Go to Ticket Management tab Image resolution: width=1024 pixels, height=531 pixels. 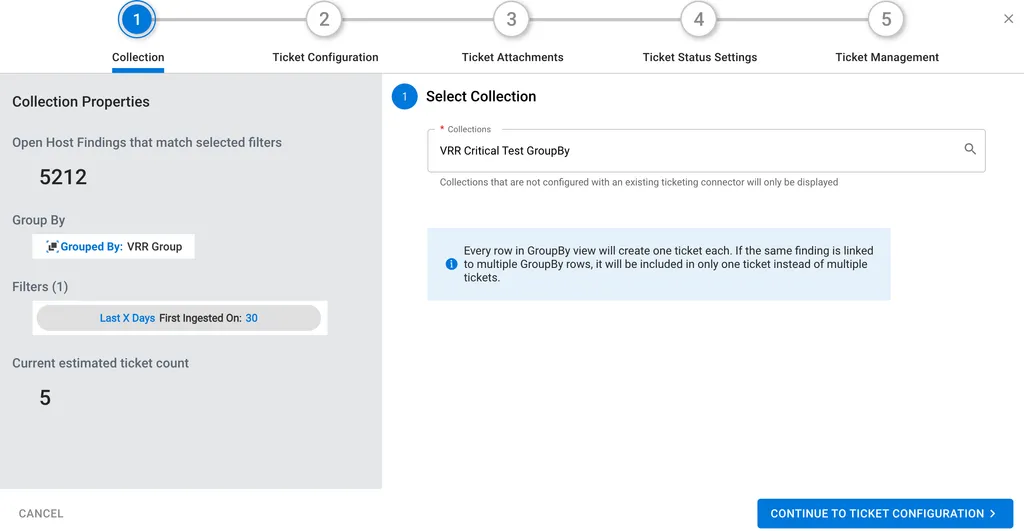click(x=887, y=57)
